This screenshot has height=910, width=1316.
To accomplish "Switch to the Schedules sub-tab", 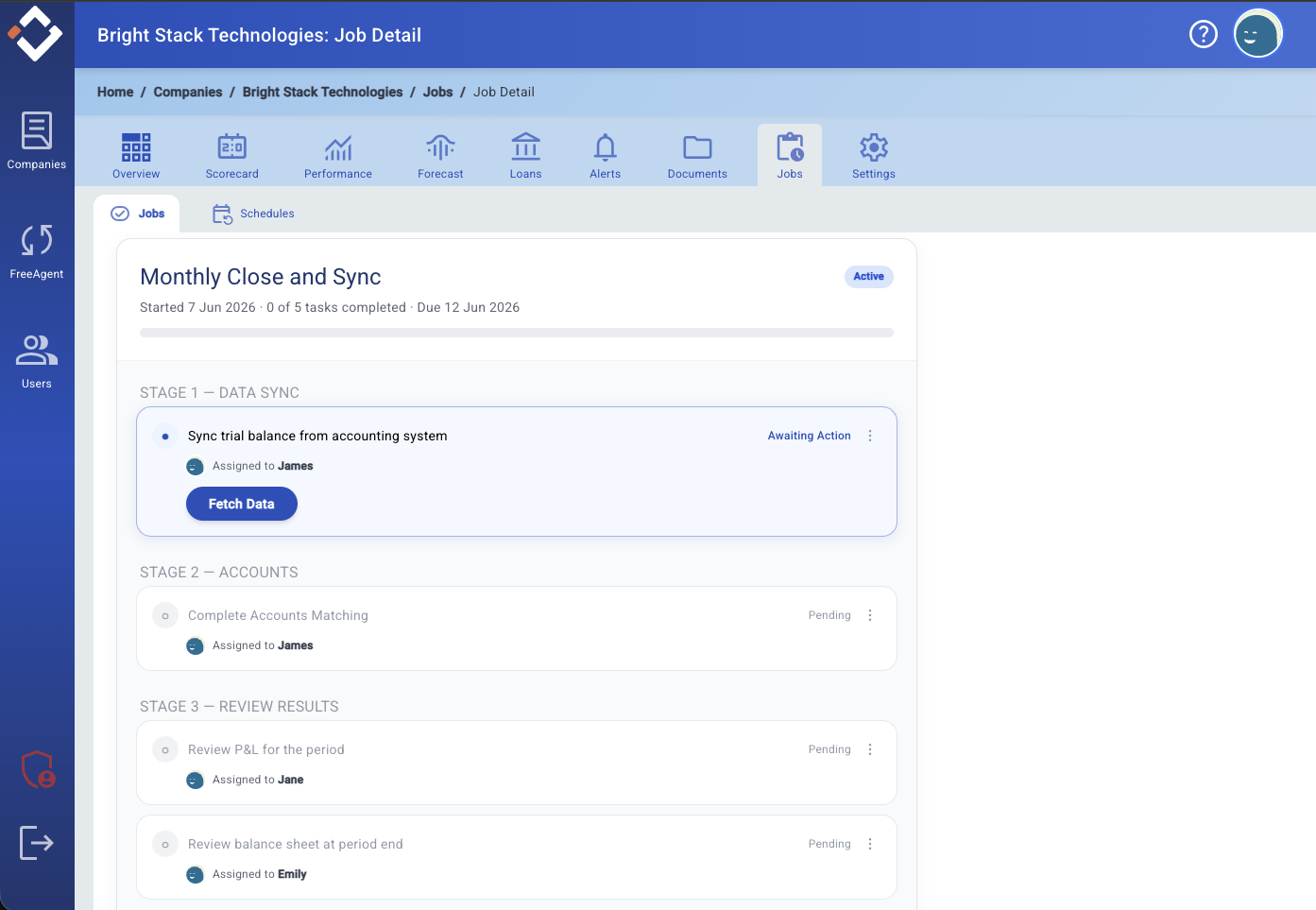I will pos(253,214).
